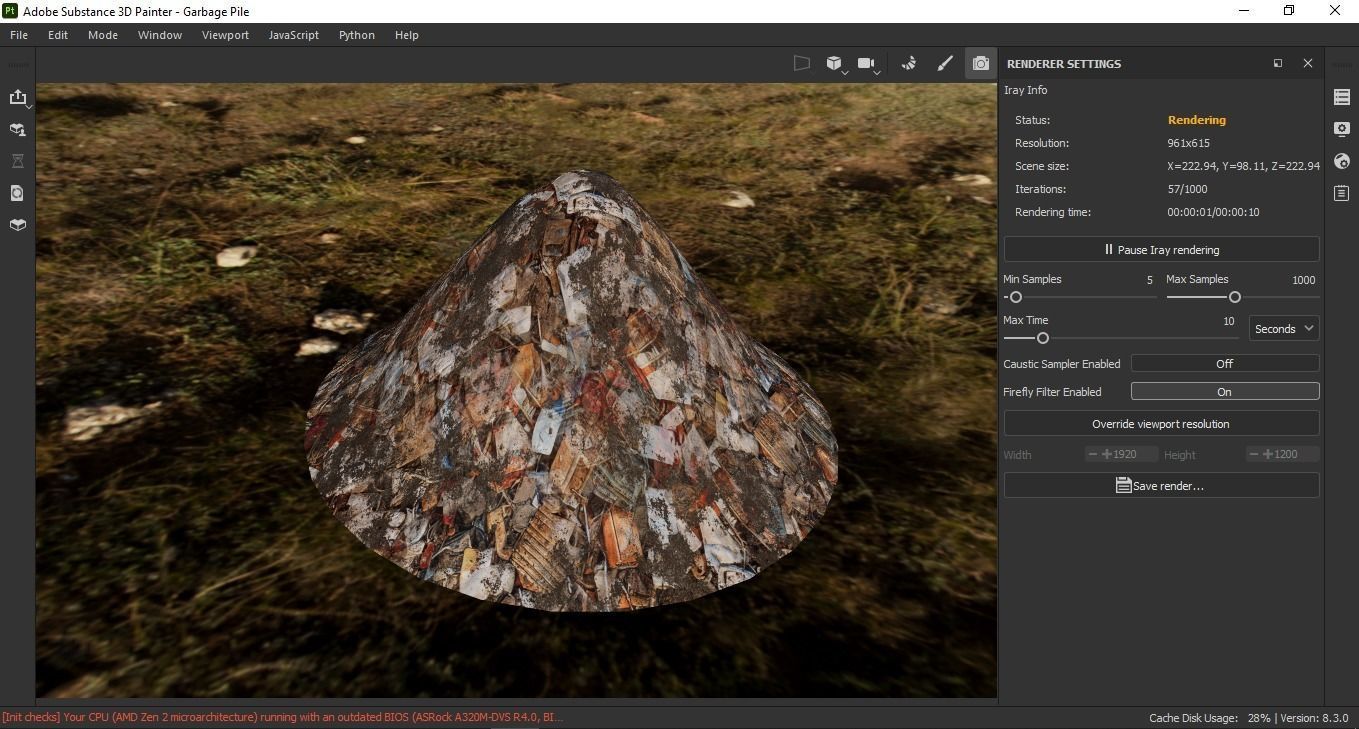Image resolution: width=1359 pixels, height=729 pixels.
Task: Toggle Firefly Filter Enabled On button
Action: pos(1225,392)
